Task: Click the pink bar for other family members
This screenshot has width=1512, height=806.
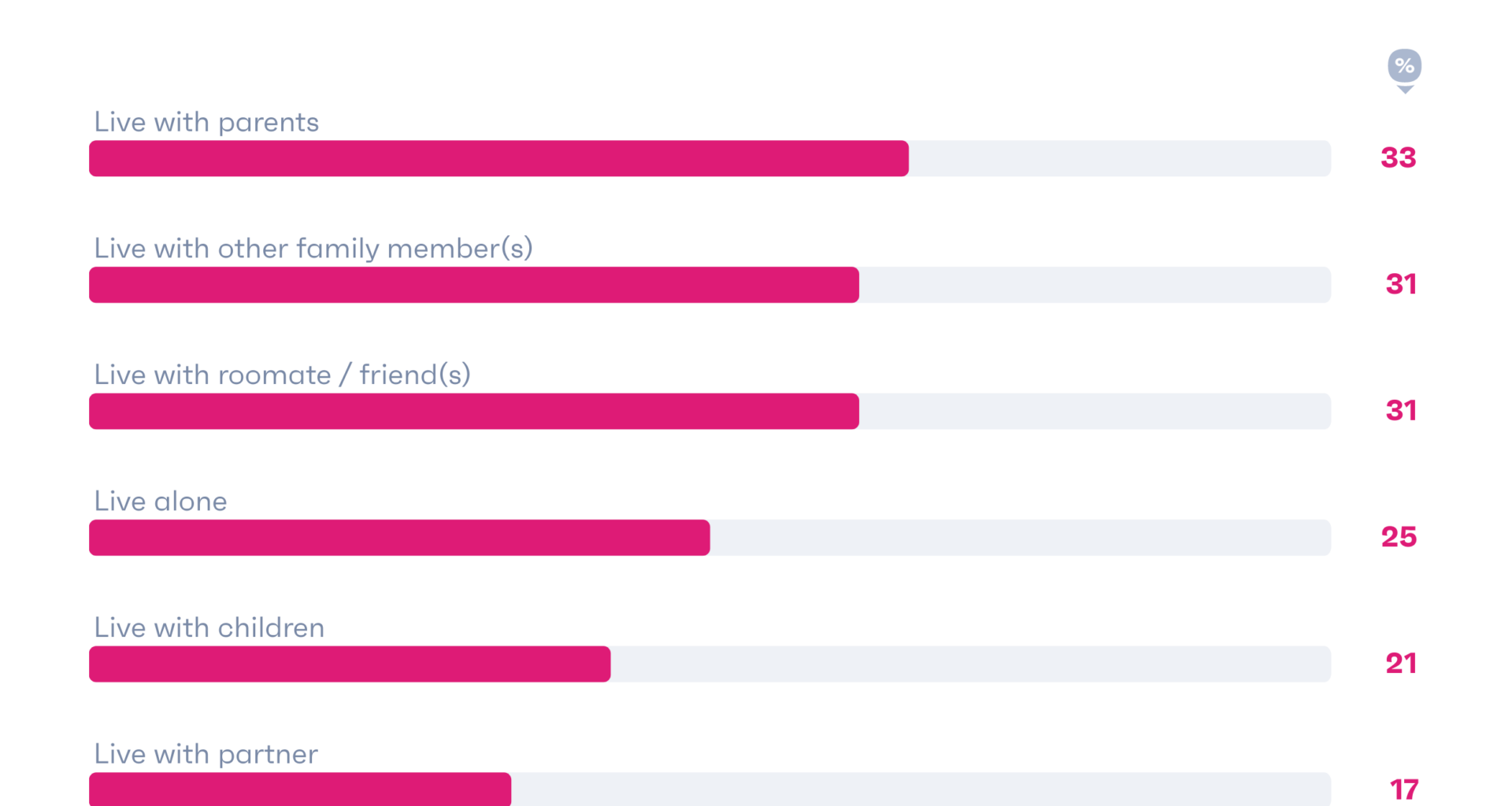Action: click(473, 285)
